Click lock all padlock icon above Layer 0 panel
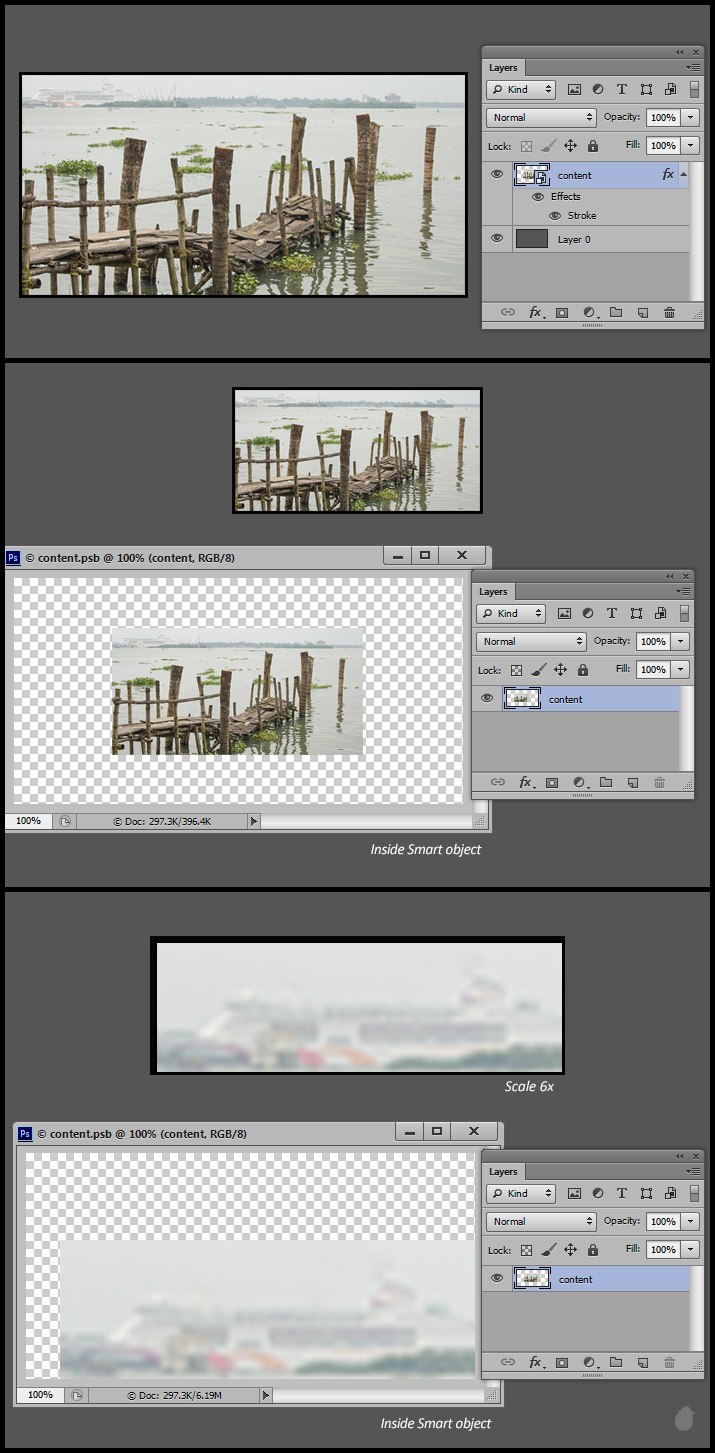Viewport: 715px width, 1453px height. [x=593, y=146]
